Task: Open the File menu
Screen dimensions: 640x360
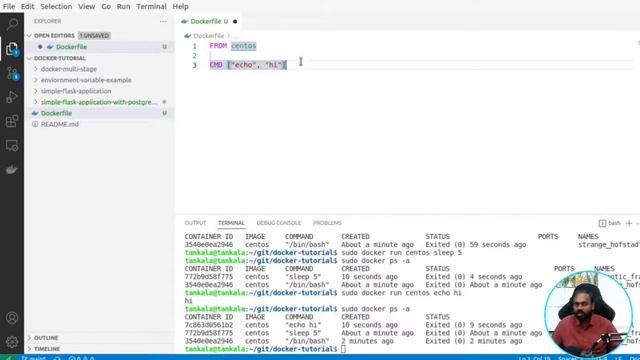Action: coord(9,7)
